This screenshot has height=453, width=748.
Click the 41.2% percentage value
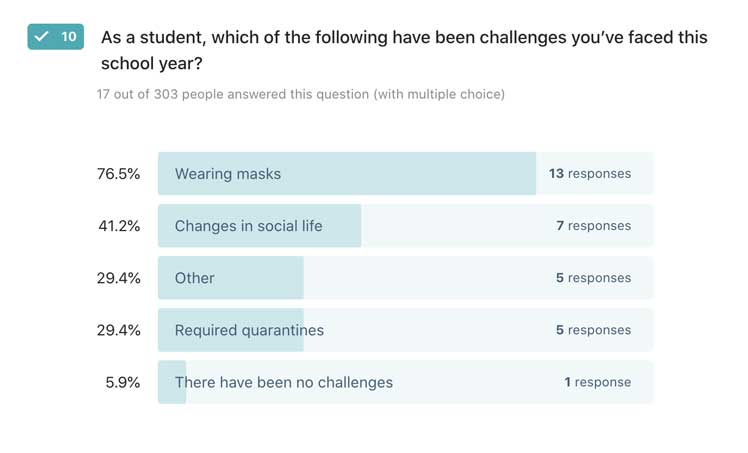point(118,226)
